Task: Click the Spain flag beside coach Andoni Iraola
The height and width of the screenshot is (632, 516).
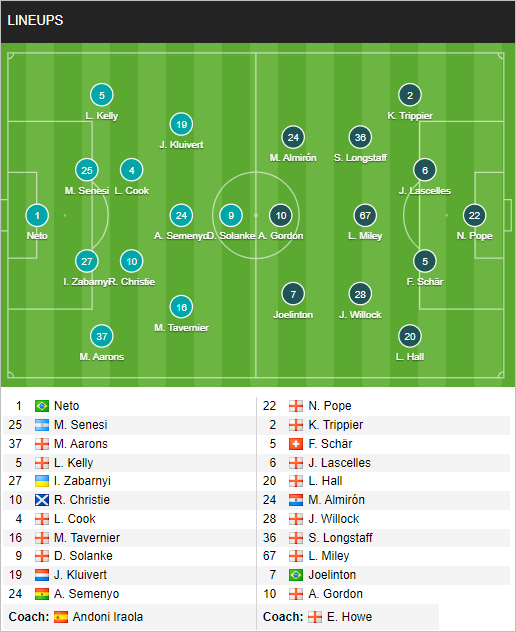Action: pyautogui.click(x=61, y=617)
